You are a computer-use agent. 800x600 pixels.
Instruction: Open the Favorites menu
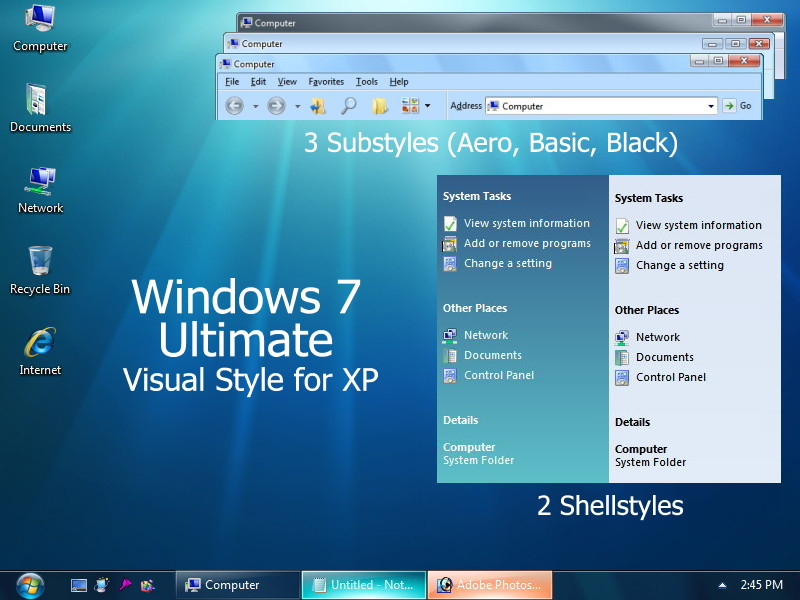point(326,82)
